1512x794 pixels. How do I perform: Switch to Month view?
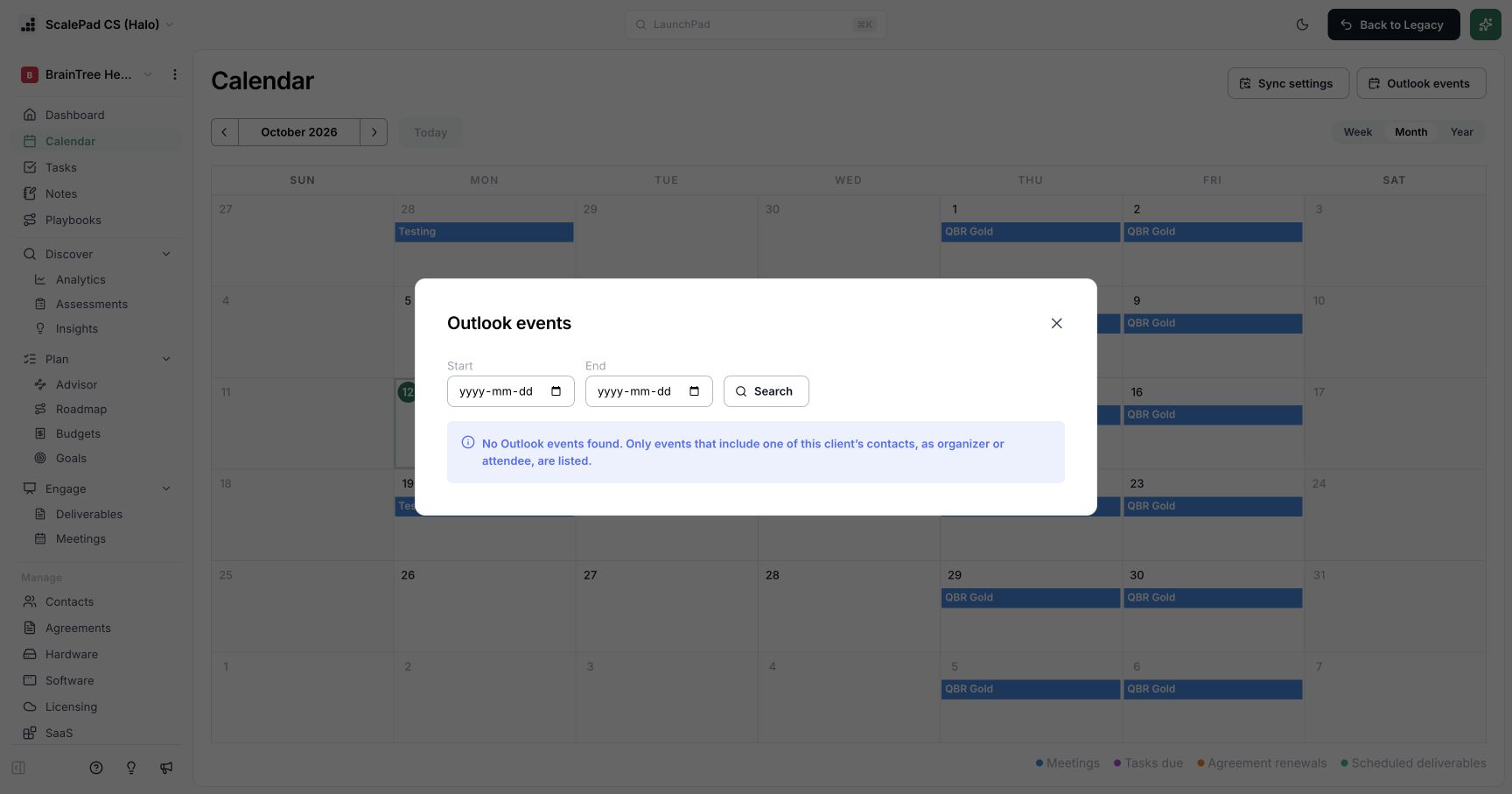(1410, 132)
